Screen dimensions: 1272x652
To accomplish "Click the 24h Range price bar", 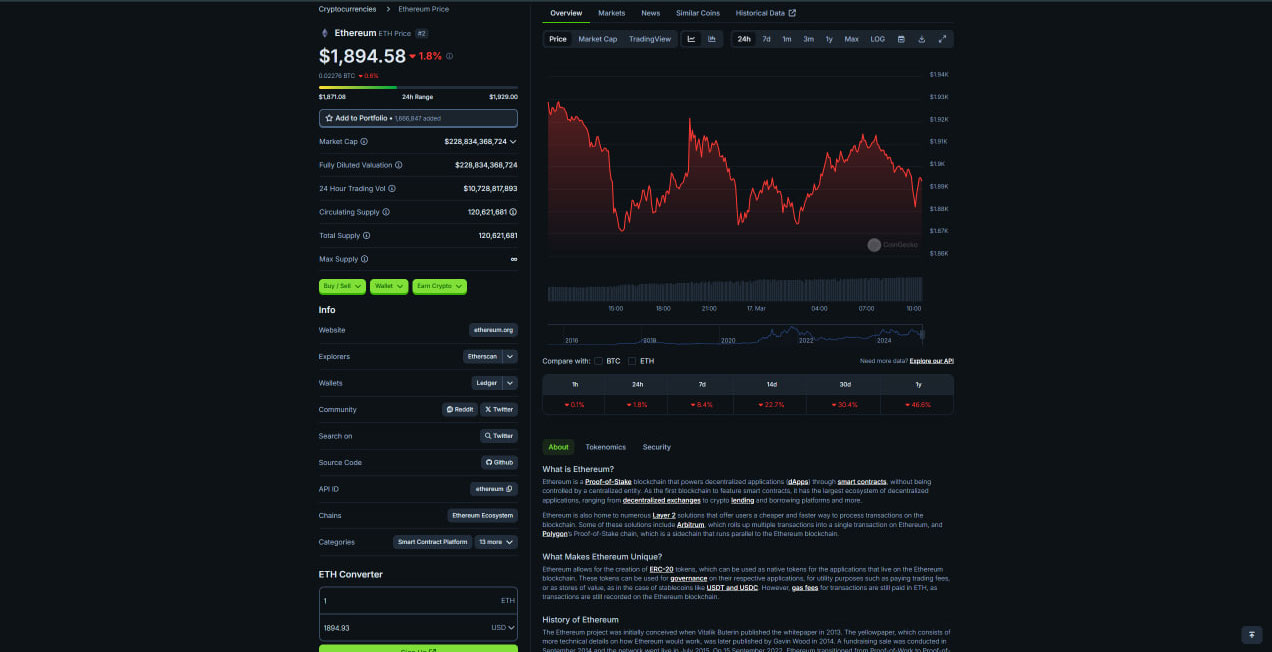I will tap(418, 88).
